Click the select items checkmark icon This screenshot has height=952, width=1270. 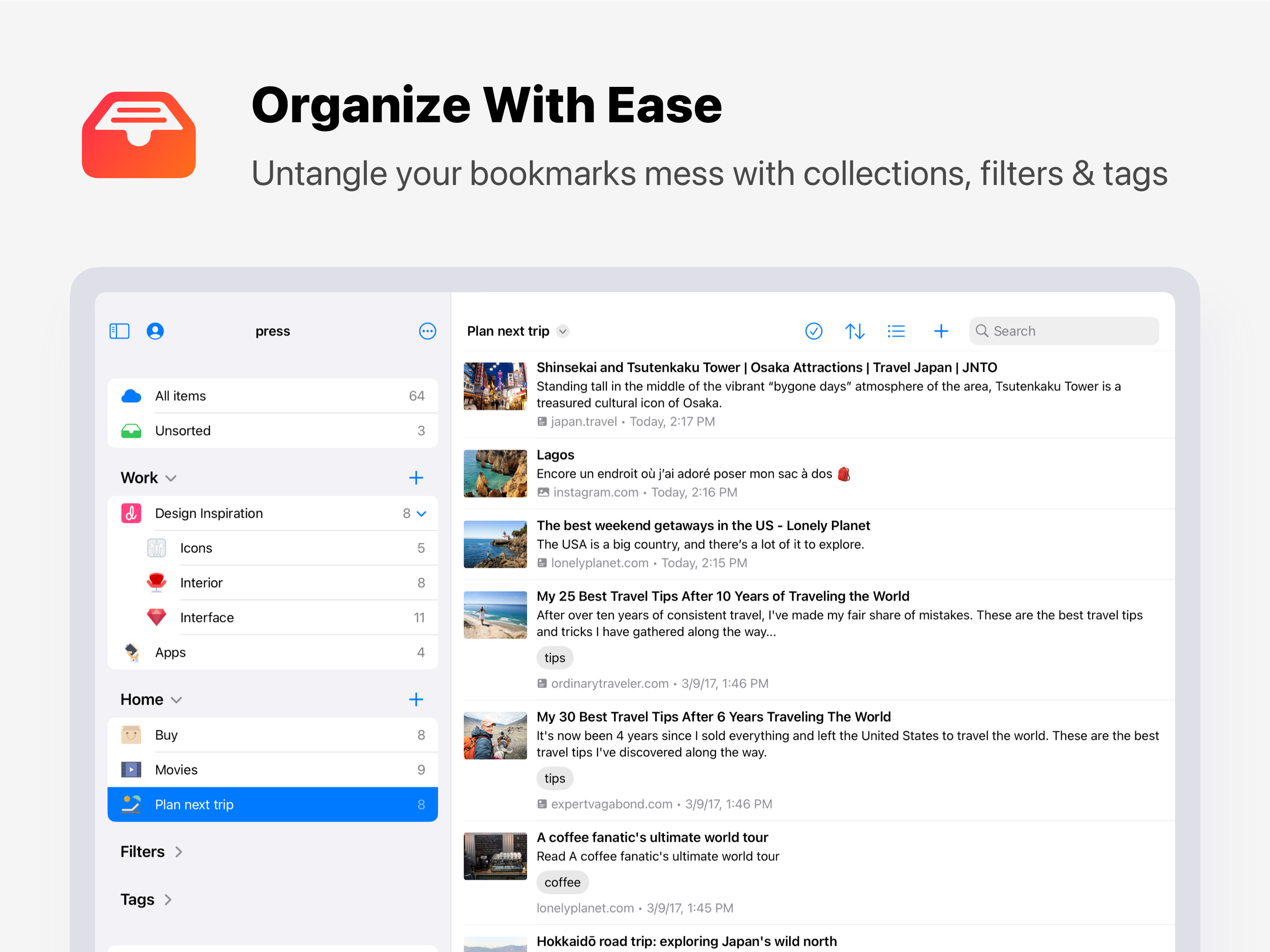pos(814,331)
